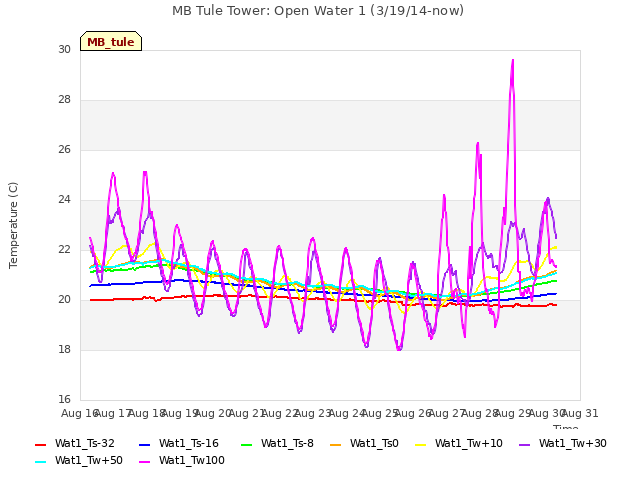Click the MB_tule label box
This screenshot has height=480, width=640.
coord(111,41)
